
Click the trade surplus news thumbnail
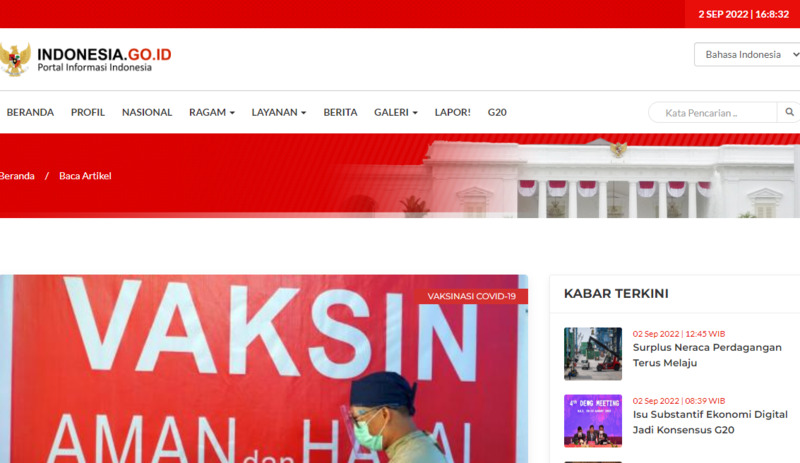pyautogui.click(x=592, y=354)
